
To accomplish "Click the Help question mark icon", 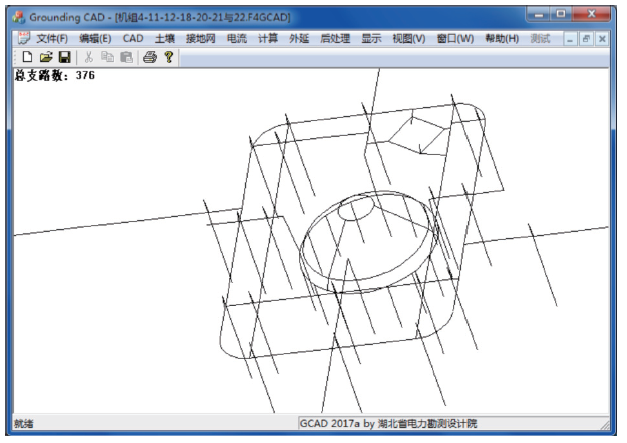I will 169,58.
